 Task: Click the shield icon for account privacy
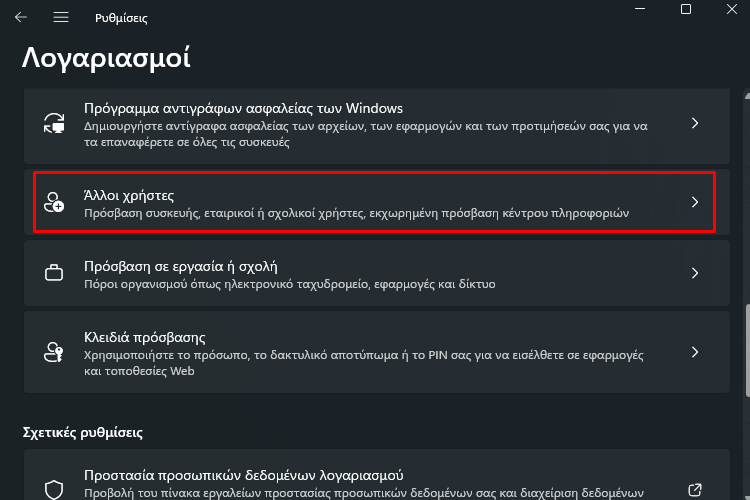(x=54, y=489)
